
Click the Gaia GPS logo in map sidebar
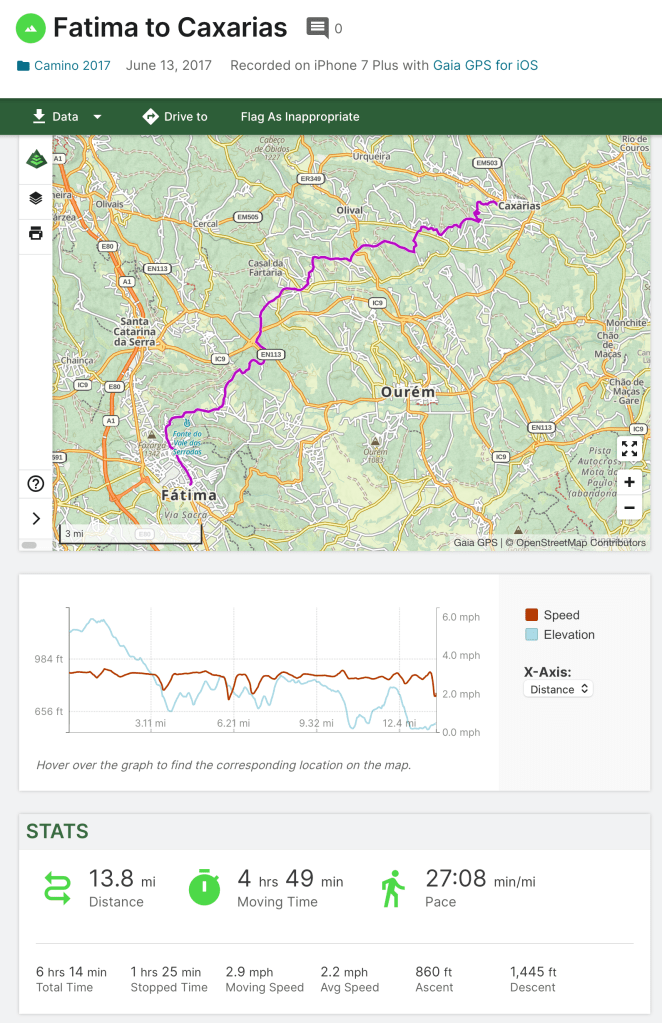tap(36, 160)
